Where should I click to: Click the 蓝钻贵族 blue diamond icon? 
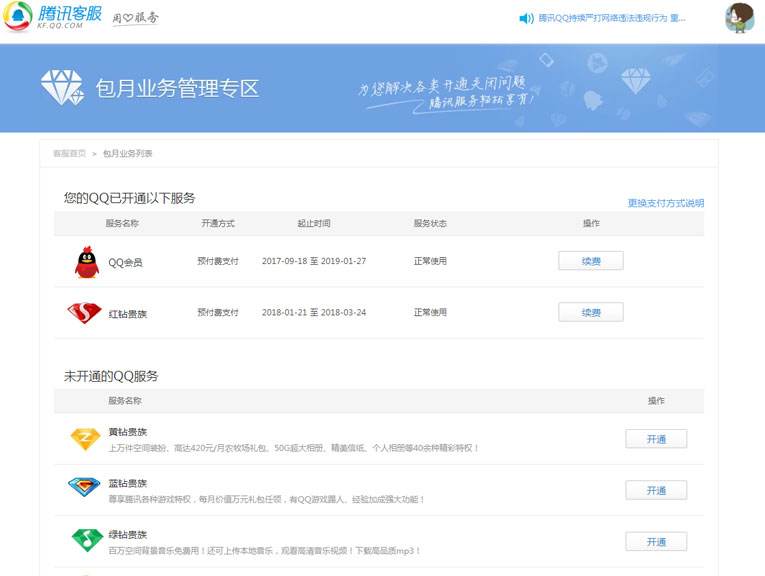[85, 490]
